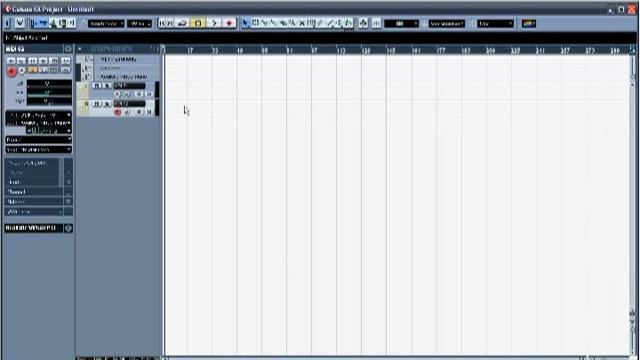The width and height of the screenshot is (640, 360).
Task: Open the inspector MIDI channel dropdown
Action: (x=49, y=131)
